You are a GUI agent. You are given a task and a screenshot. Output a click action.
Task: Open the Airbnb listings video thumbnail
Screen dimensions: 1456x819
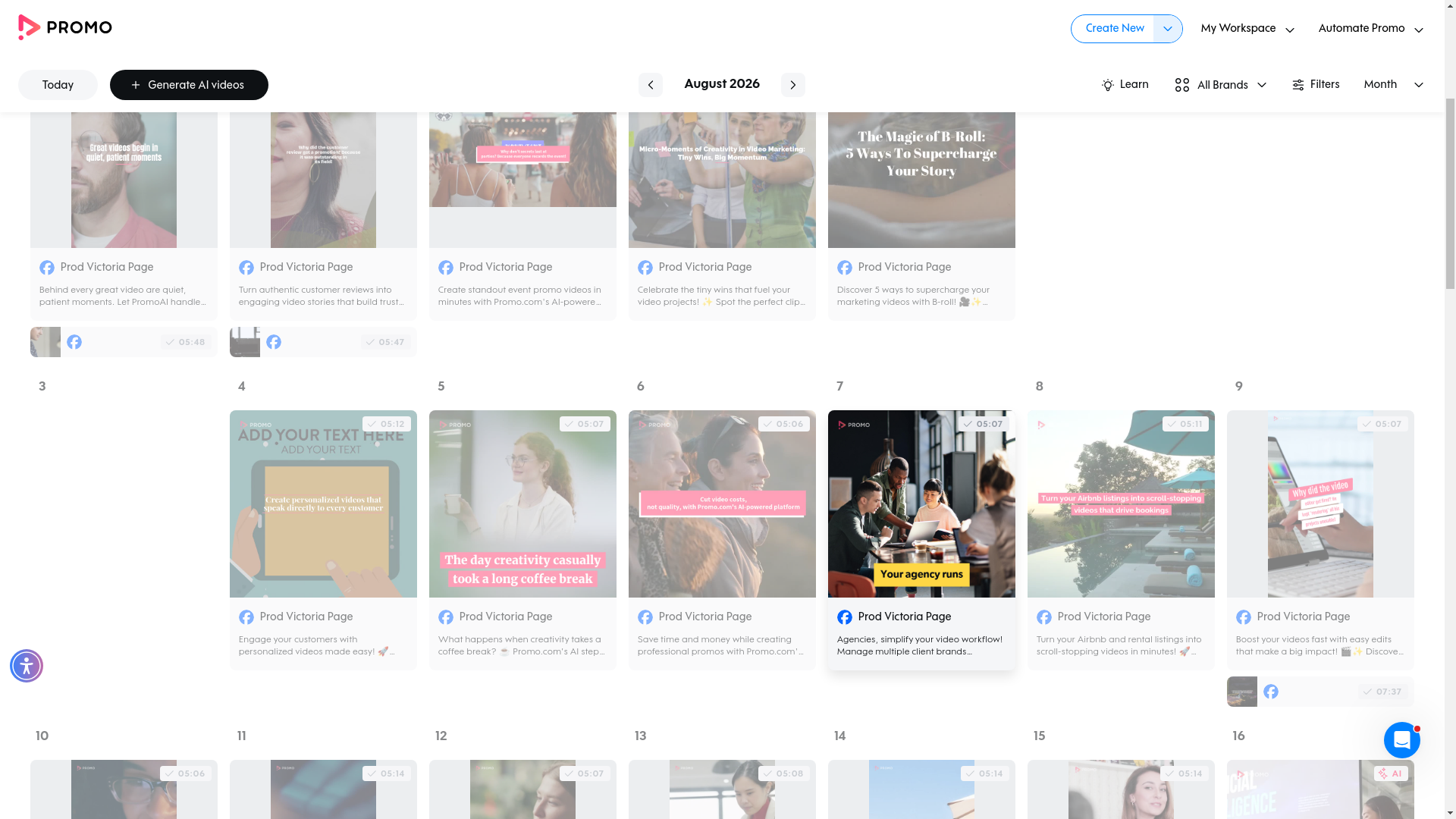1121,504
